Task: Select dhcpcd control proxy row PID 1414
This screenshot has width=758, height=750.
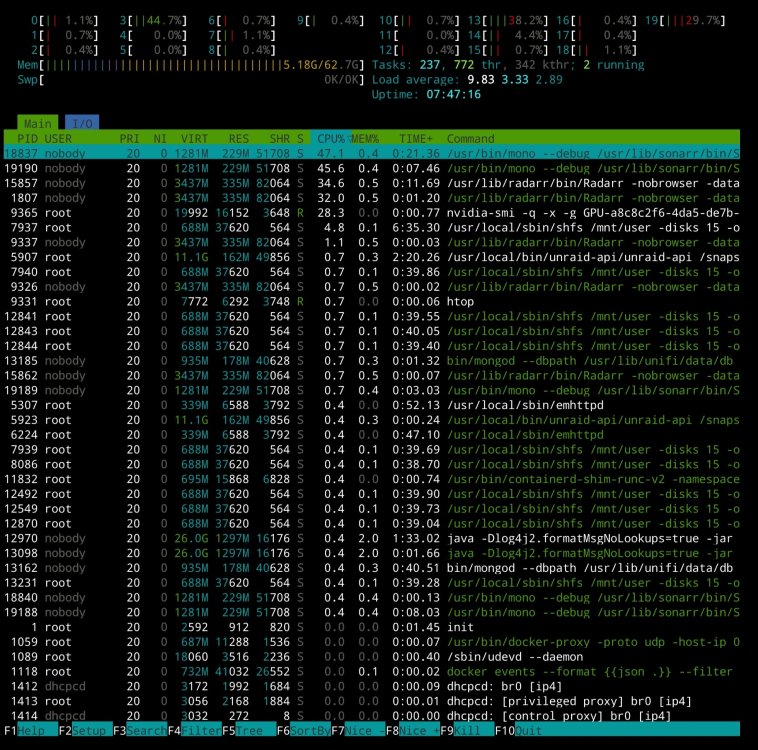Action: point(372,716)
